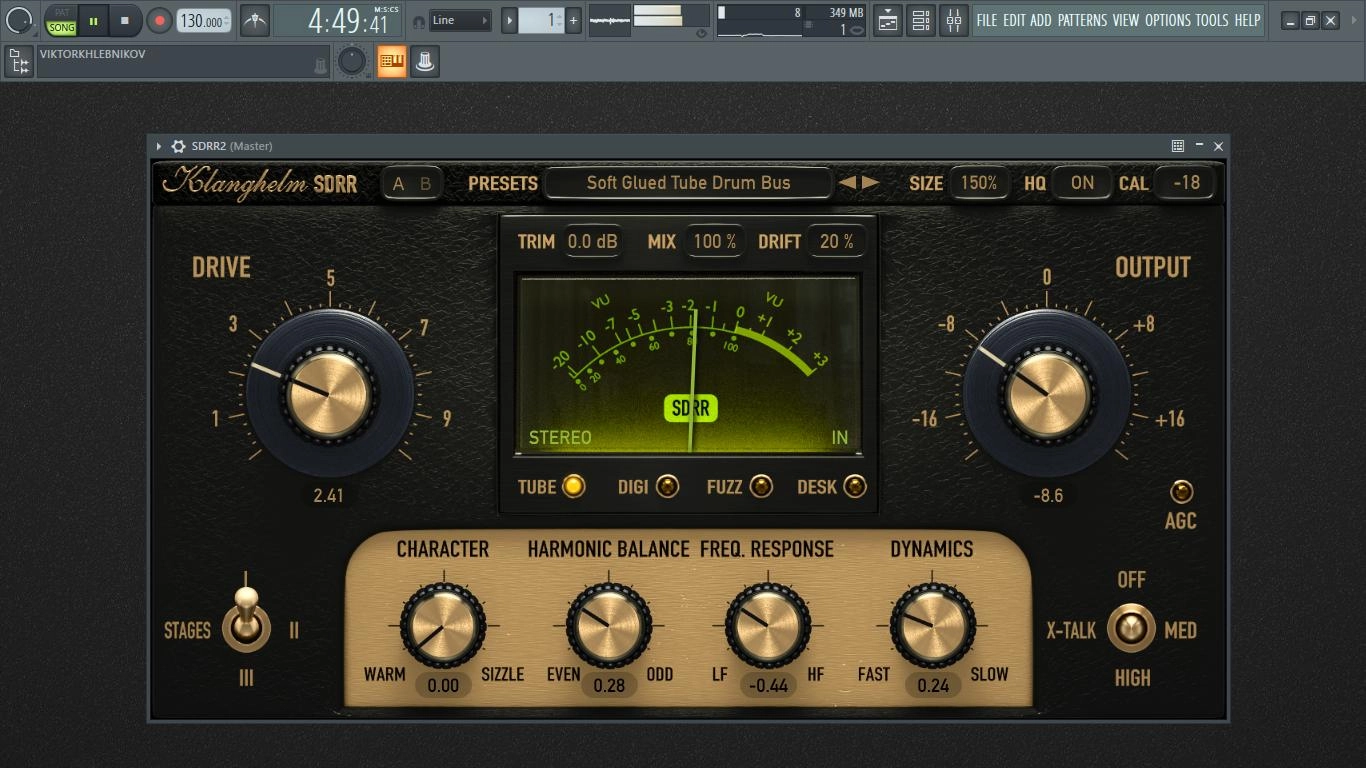Click the DRIVE value 2.41

pos(329,495)
